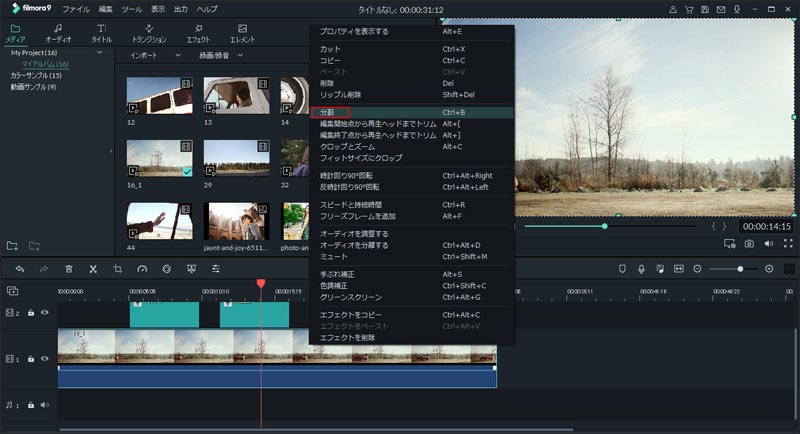Redo the last edit
Screen dimensions: 800x434
[44, 269]
